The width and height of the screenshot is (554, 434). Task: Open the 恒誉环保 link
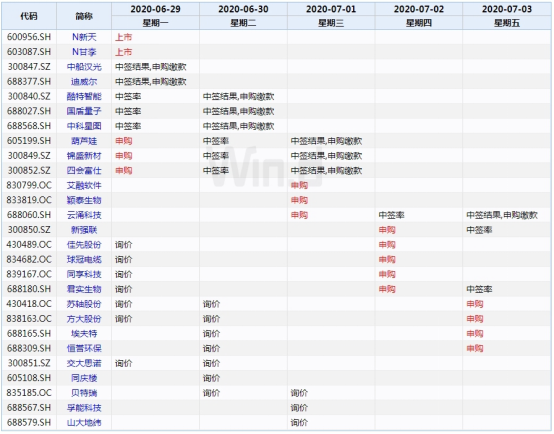(84, 348)
